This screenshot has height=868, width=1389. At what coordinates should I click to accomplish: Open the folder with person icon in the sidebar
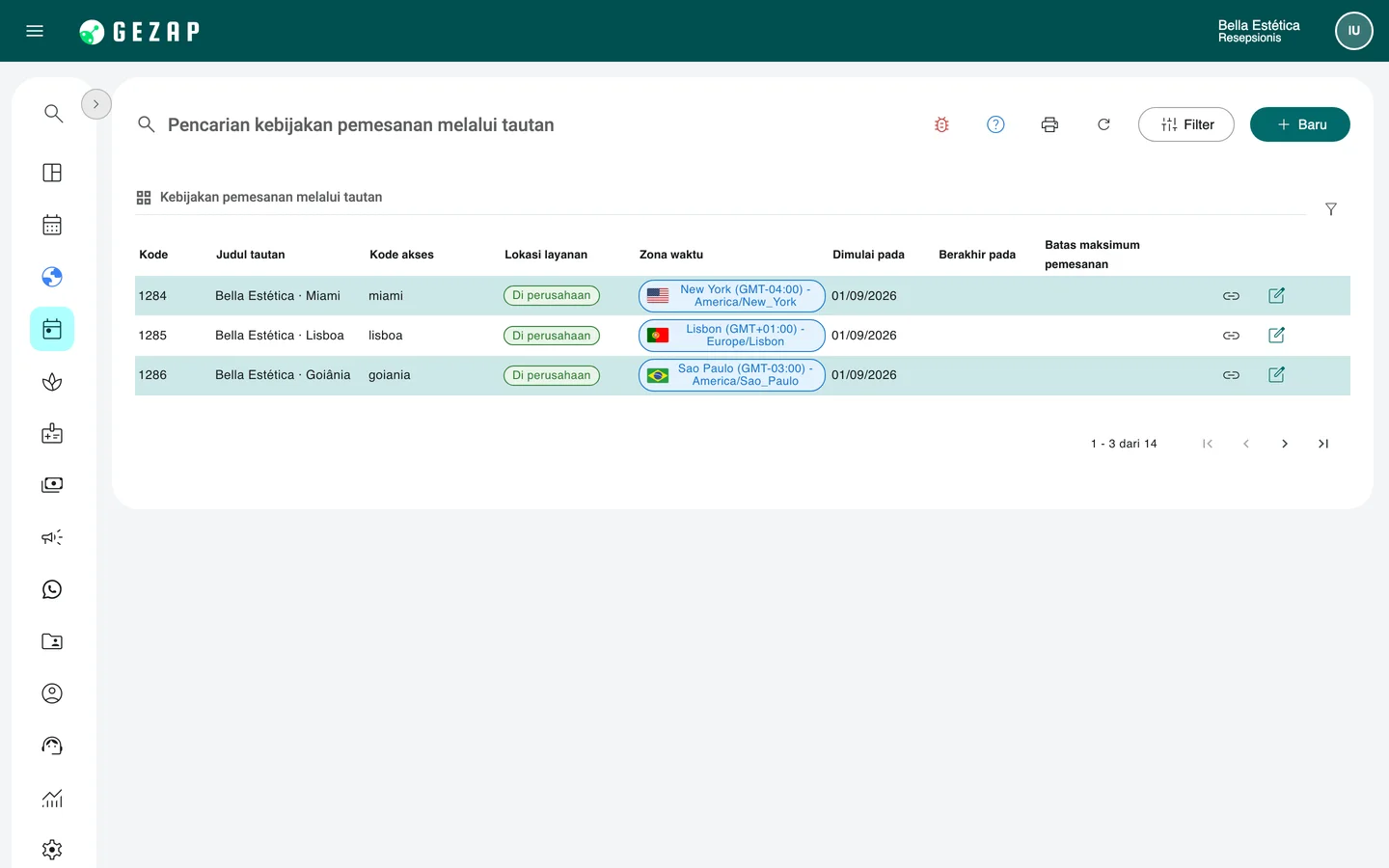tap(52, 641)
